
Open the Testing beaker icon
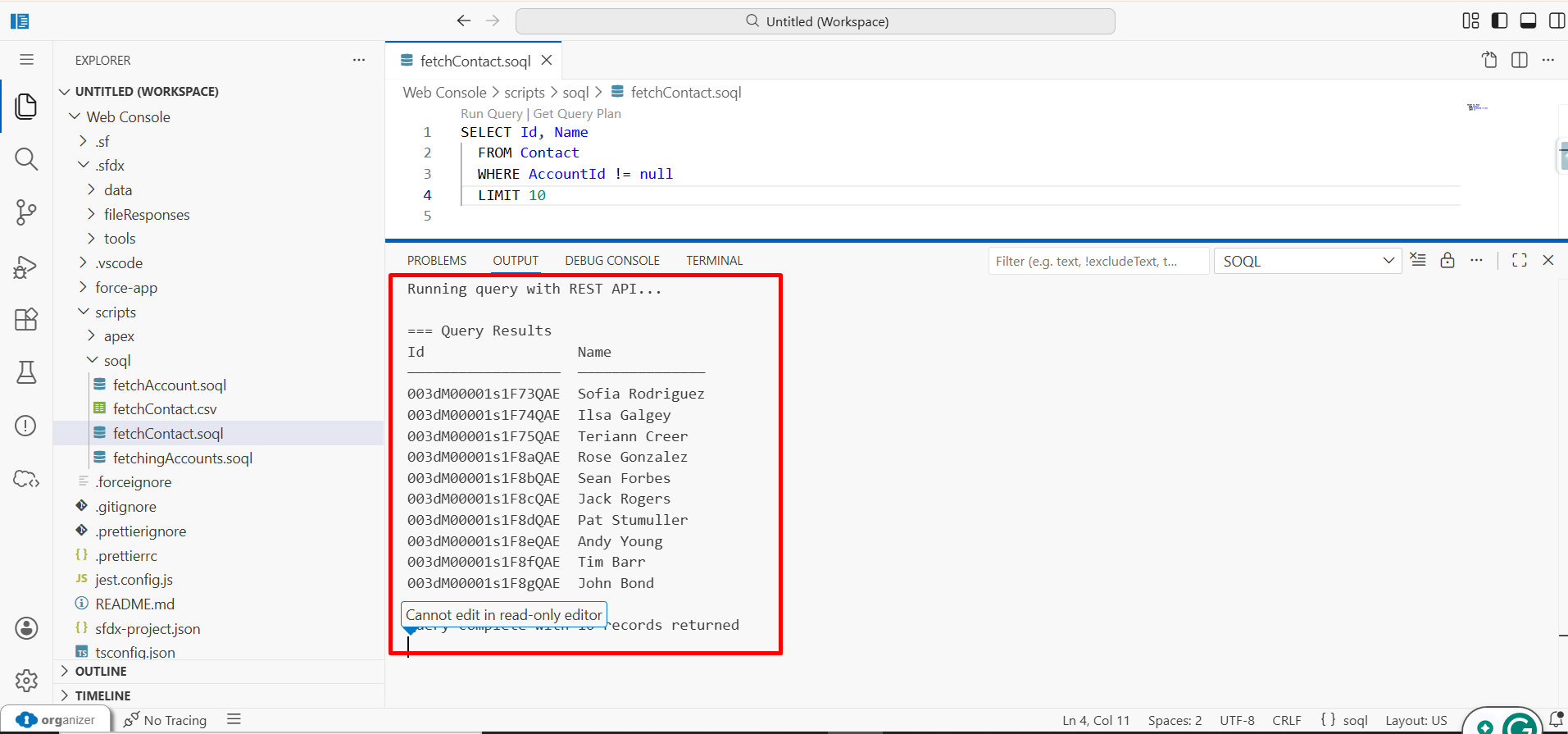(26, 372)
